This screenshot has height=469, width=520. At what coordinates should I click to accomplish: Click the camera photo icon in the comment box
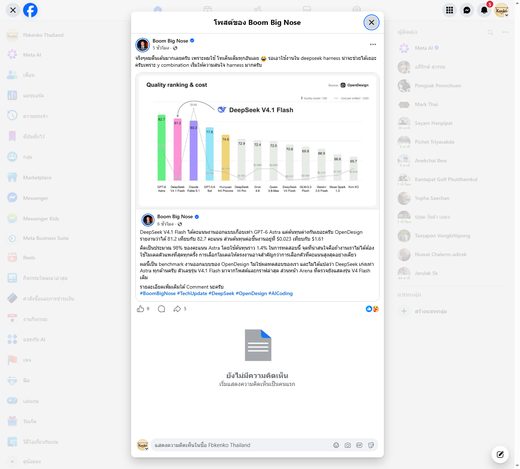[x=348, y=445]
